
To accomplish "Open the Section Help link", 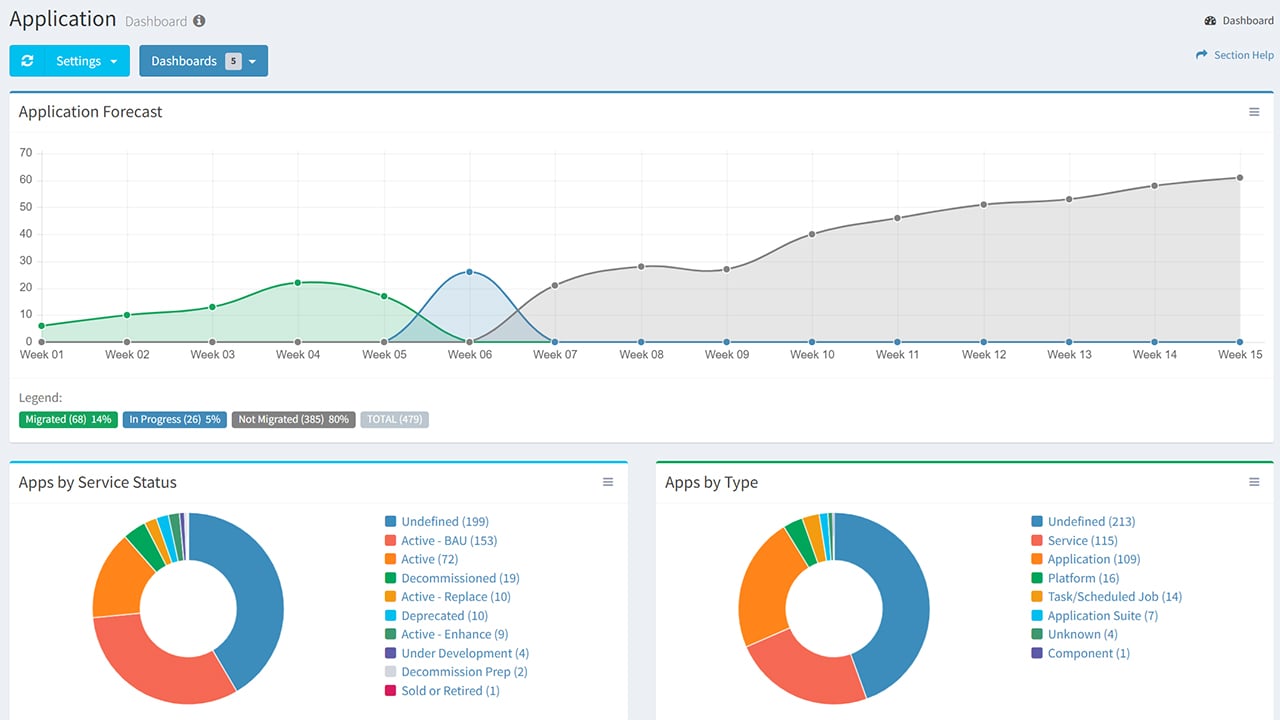I will click(1243, 55).
